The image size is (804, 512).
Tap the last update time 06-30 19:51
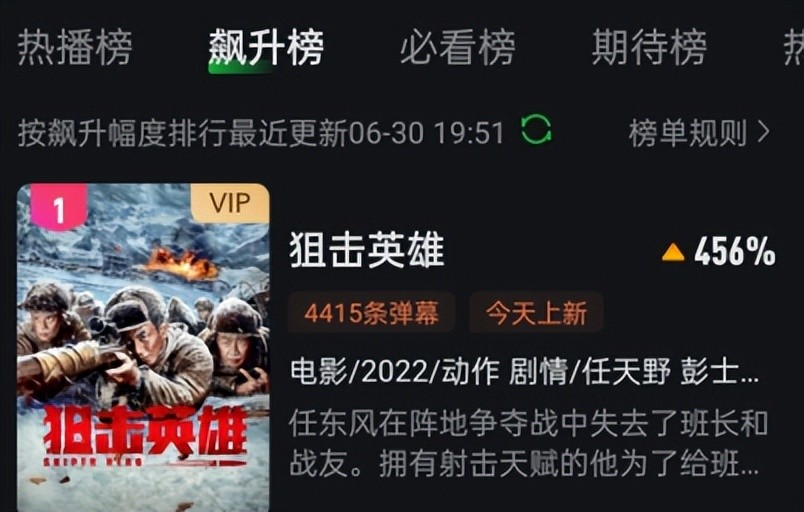427,132
